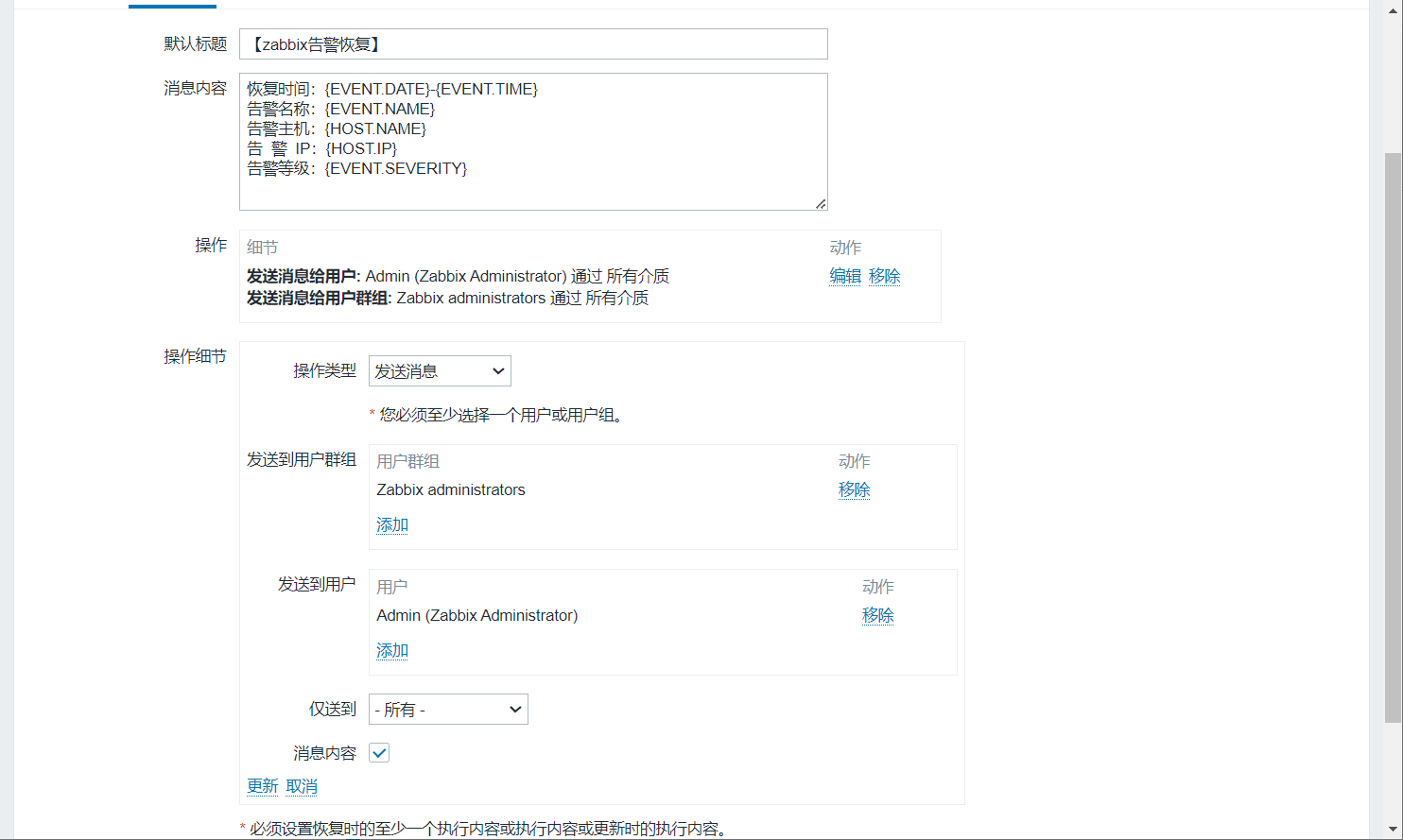
Task: Grab the textarea resize handle corner
Action: click(x=821, y=203)
